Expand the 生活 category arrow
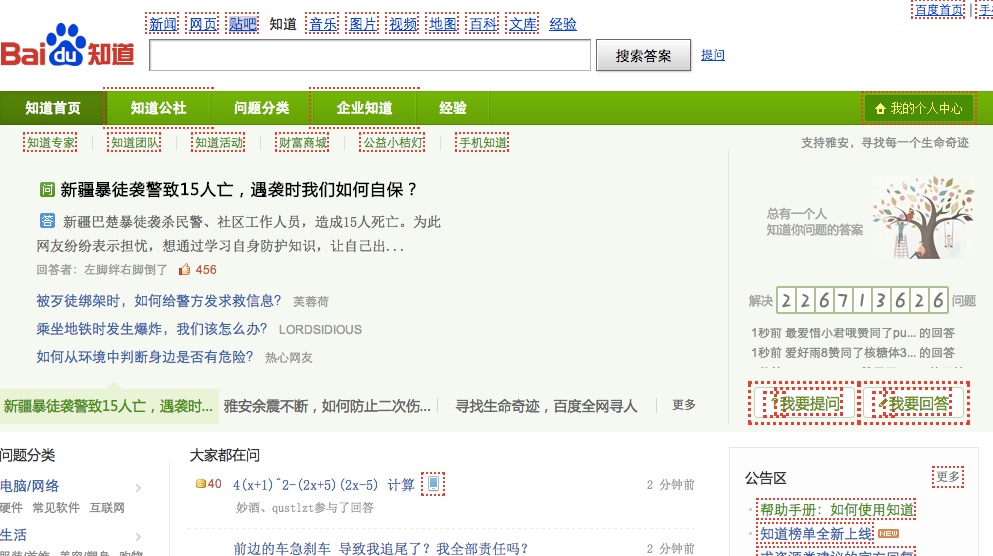The image size is (993, 556). (x=138, y=536)
